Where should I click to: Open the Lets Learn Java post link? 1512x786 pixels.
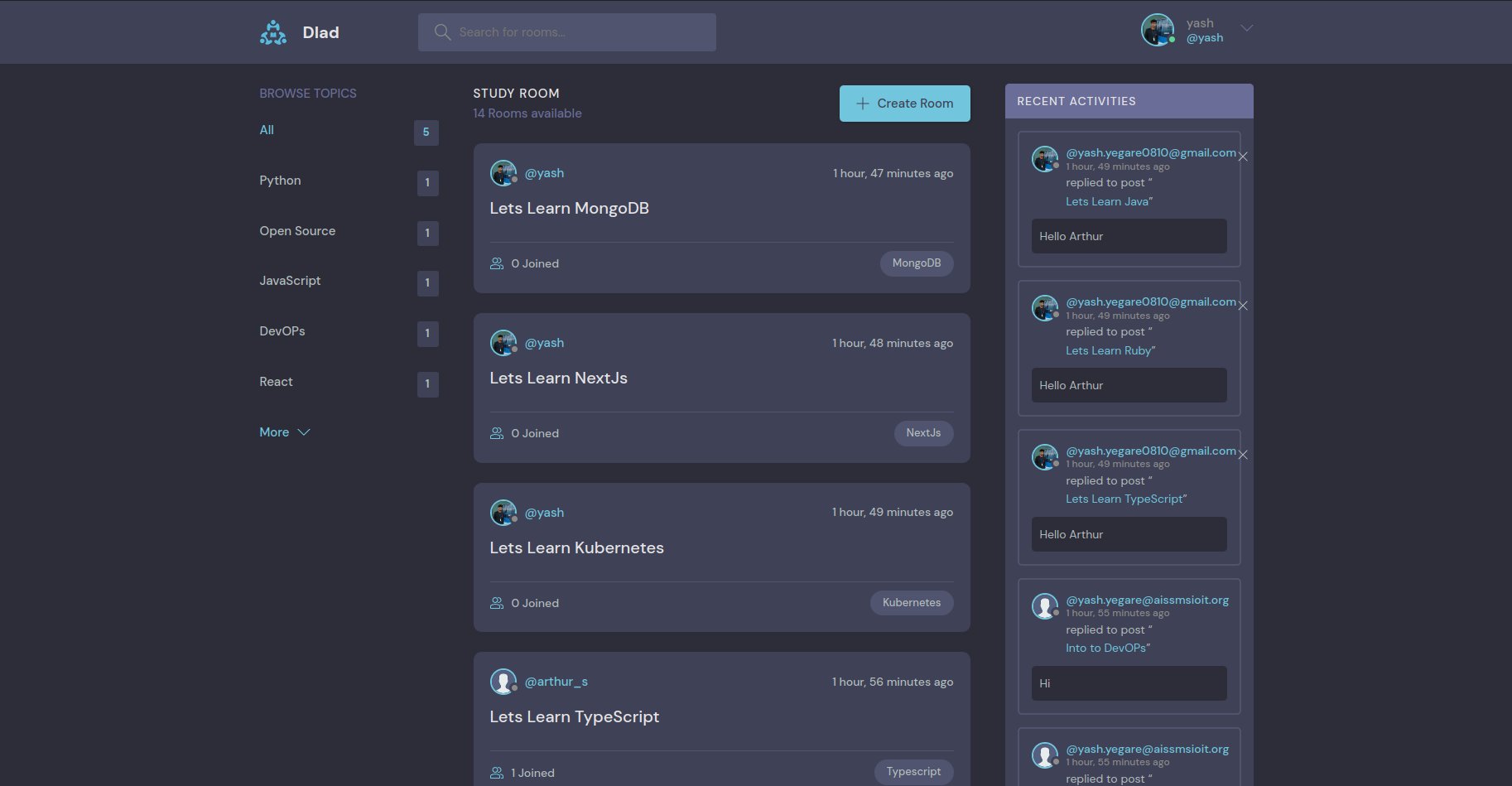[x=1106, y=201]
